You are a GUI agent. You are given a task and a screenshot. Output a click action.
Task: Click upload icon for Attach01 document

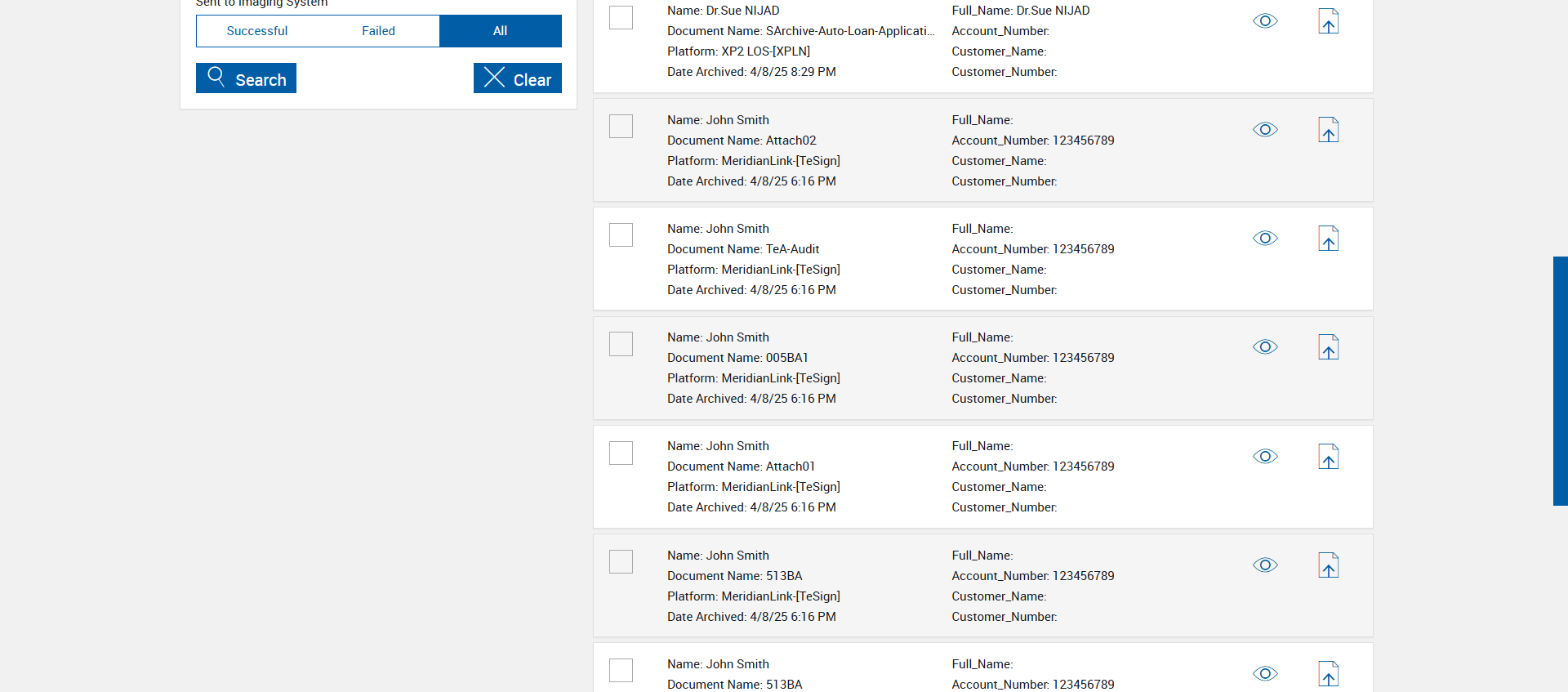(x=1329, y=457)
